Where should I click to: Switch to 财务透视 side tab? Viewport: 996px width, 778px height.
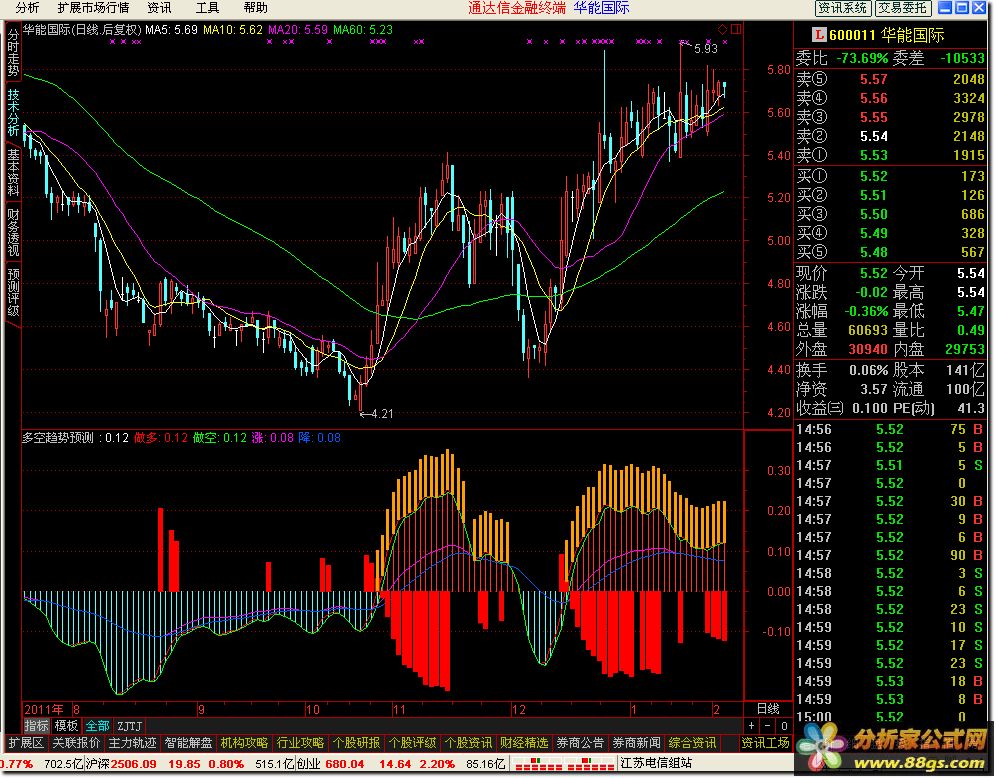(13, 231)
